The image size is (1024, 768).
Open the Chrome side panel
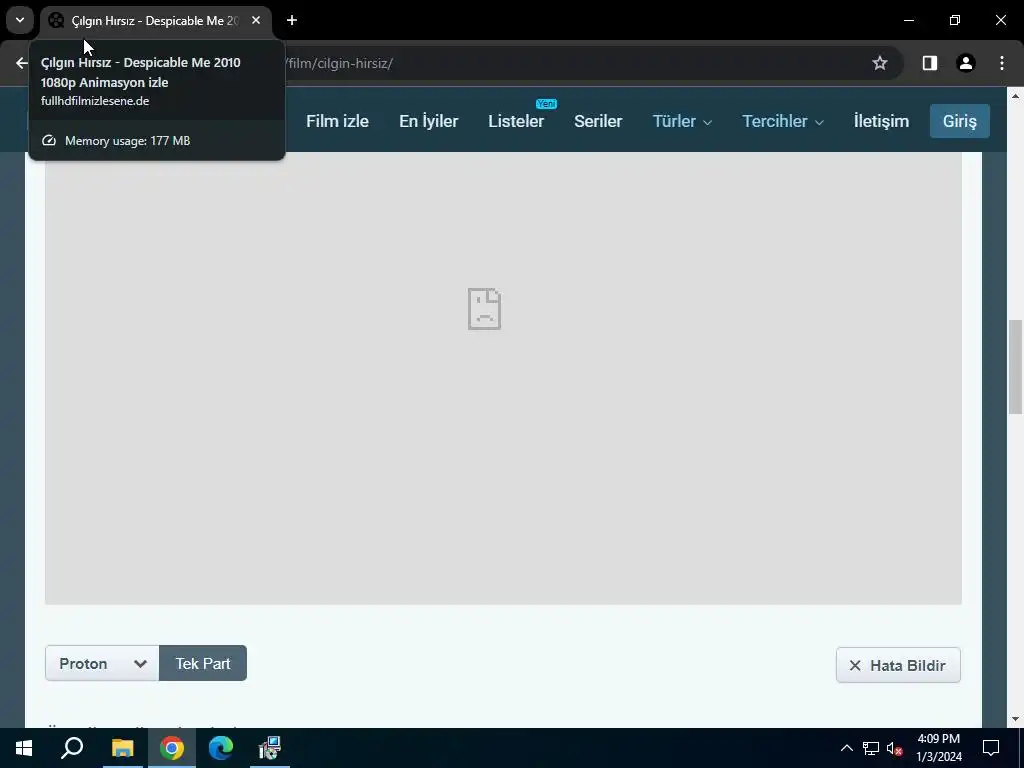click(929, 63)
